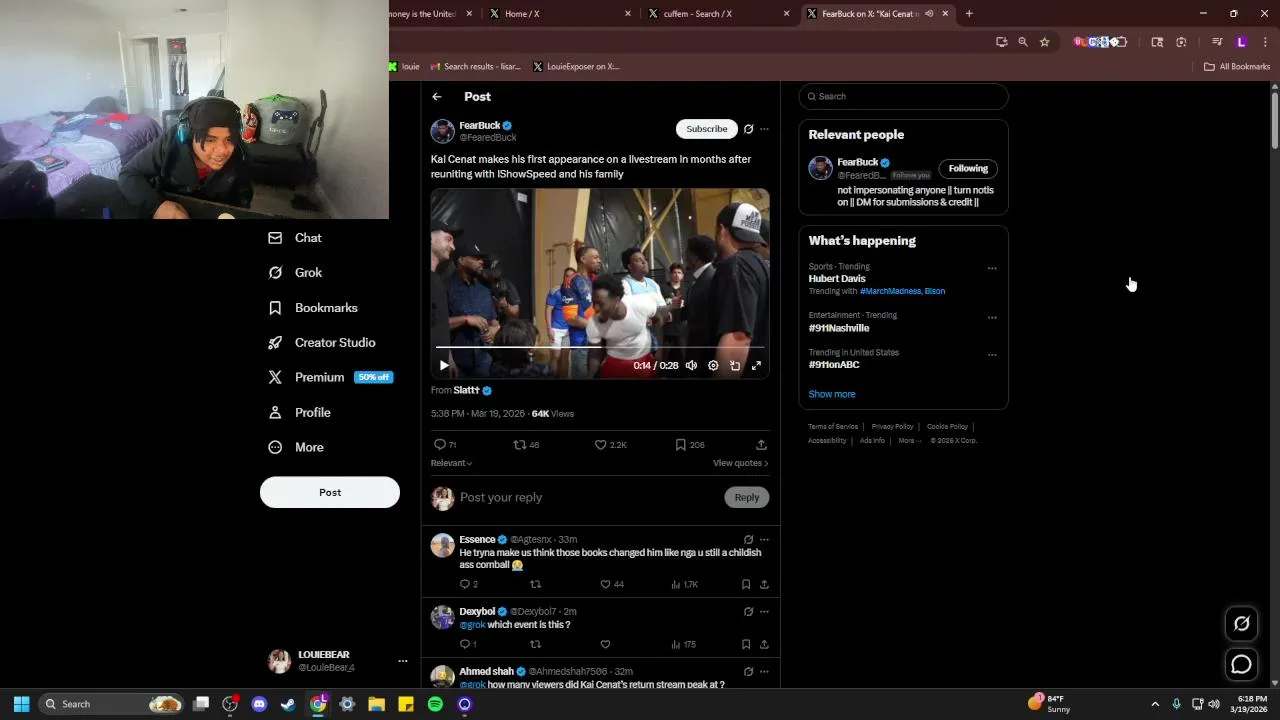Open Grok from the sidebar
Image resolution: width=1280 pixels, height=720 pixels.
click(295, 273)
